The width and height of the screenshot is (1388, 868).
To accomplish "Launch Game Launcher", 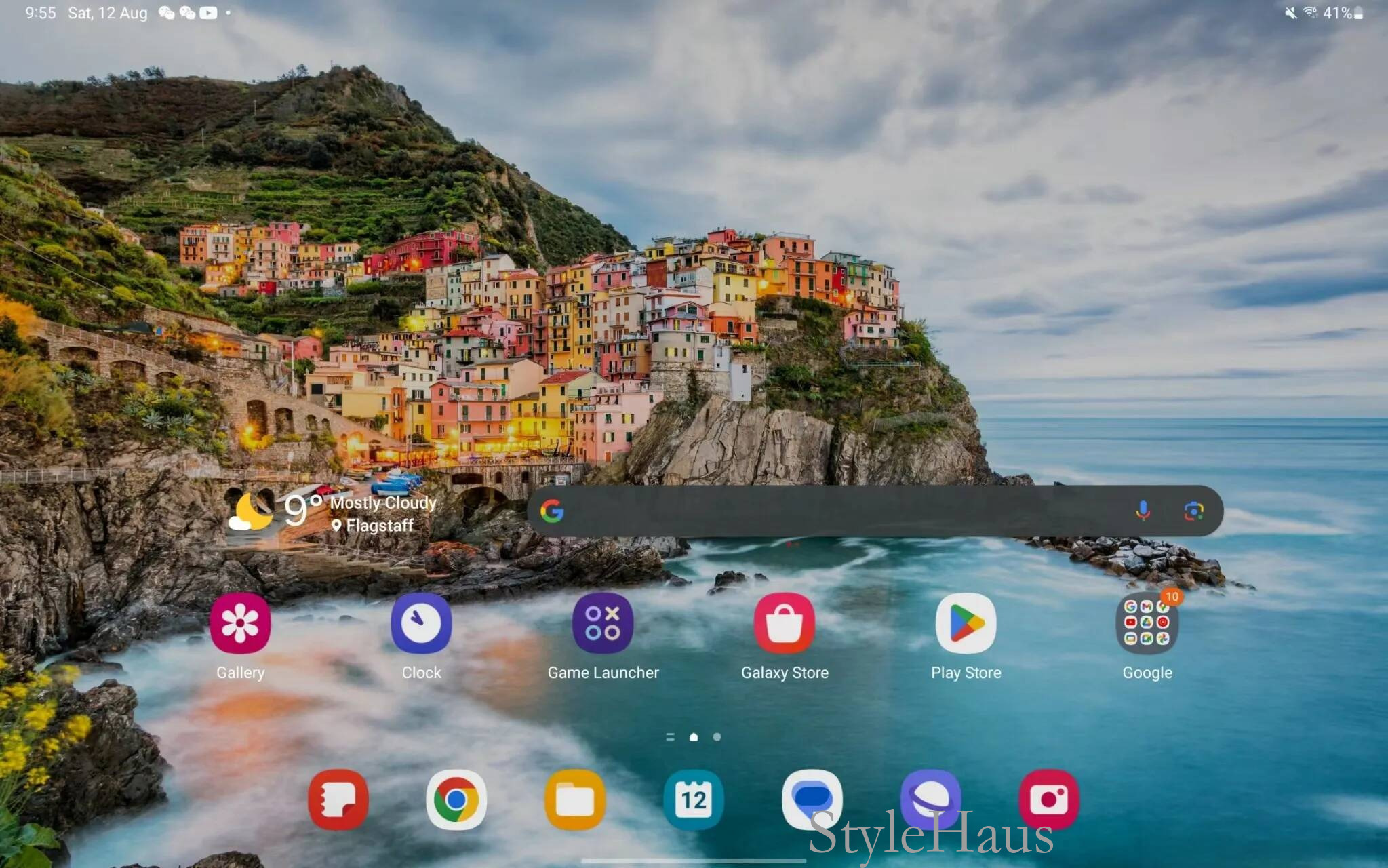I will point(603,624).
